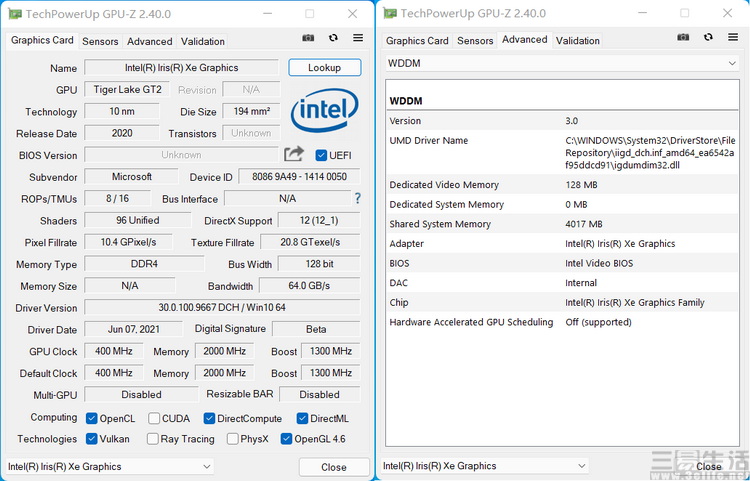Open the GPU selector dropdown in the left window
This screenshot has height=481, width=750.
point(110,466)
